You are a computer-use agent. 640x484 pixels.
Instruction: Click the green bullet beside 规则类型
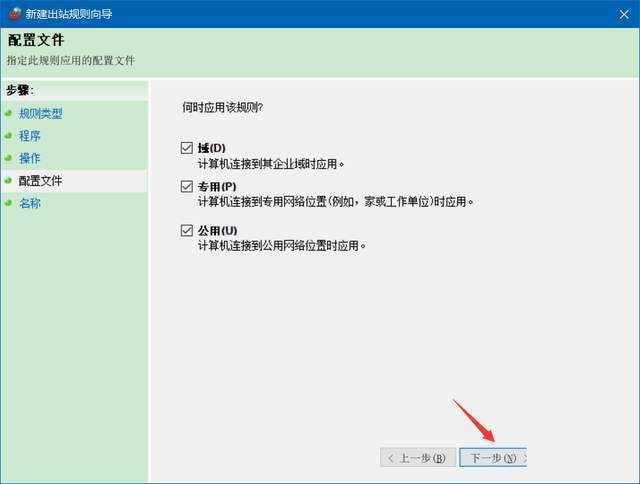pos(8,113)
